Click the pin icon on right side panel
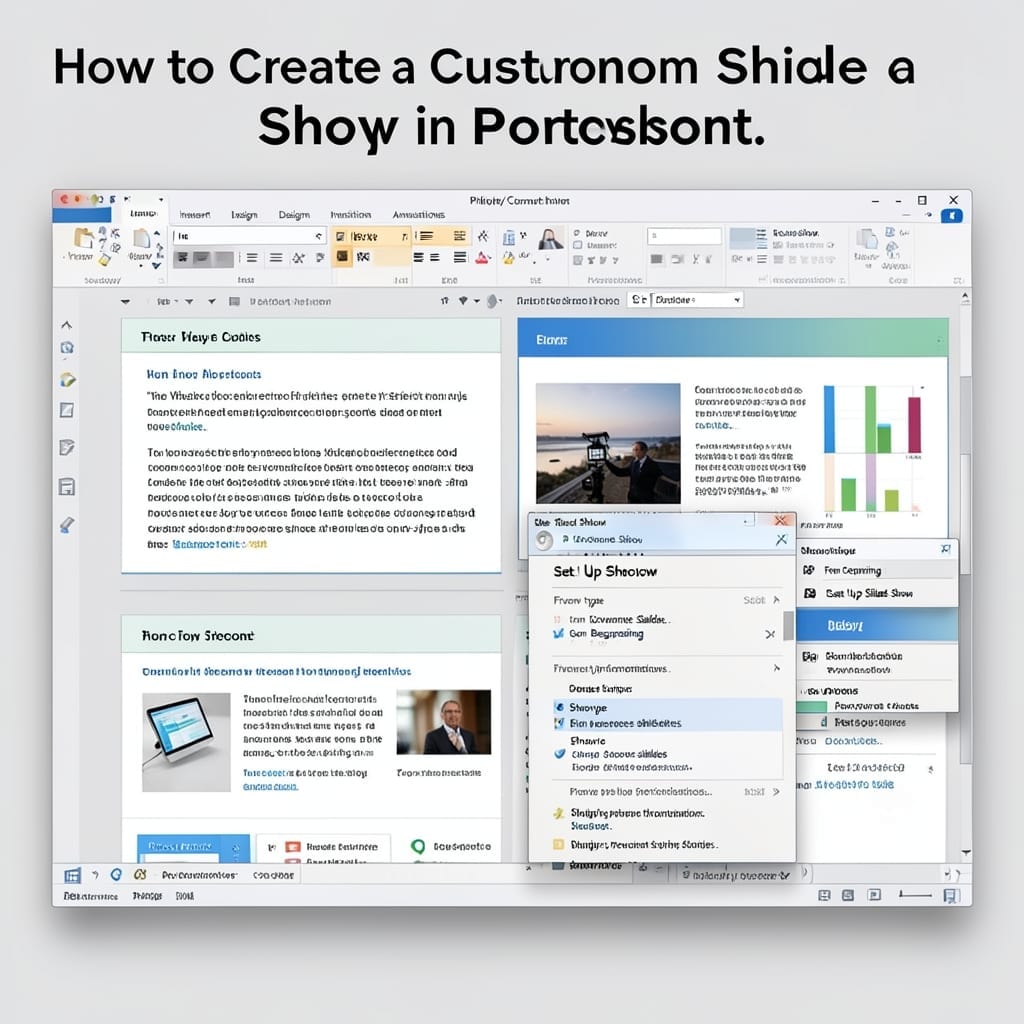The width and height of the screenshot is (1024, 1024). point(946,549)
